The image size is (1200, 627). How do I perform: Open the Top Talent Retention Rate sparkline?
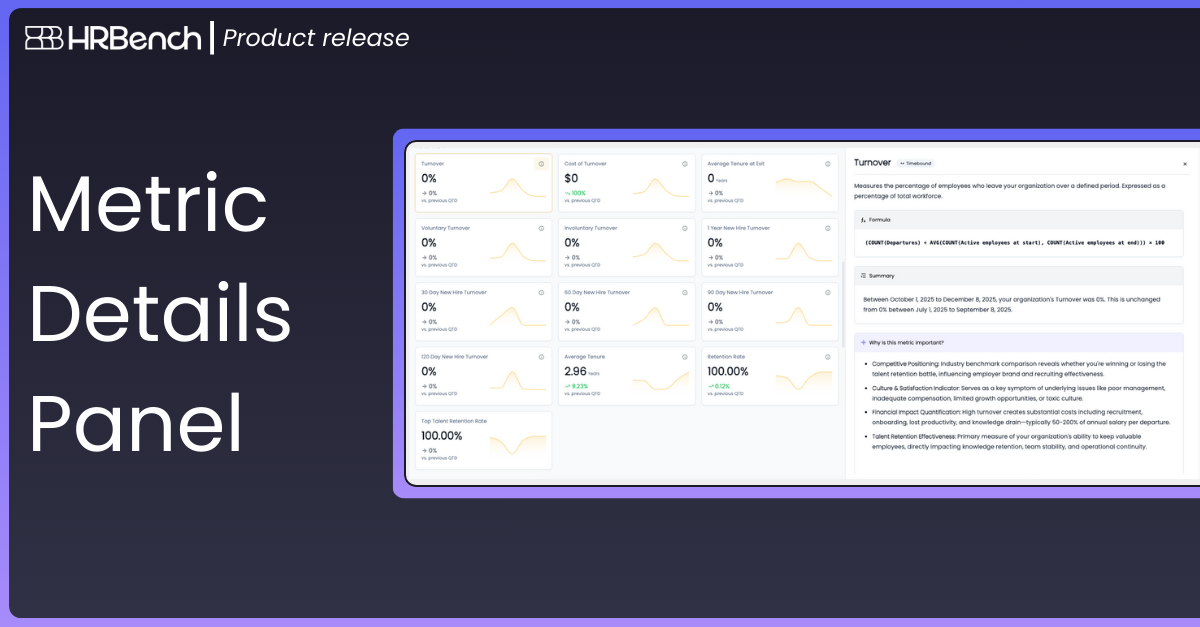click(x=517, y=444)
